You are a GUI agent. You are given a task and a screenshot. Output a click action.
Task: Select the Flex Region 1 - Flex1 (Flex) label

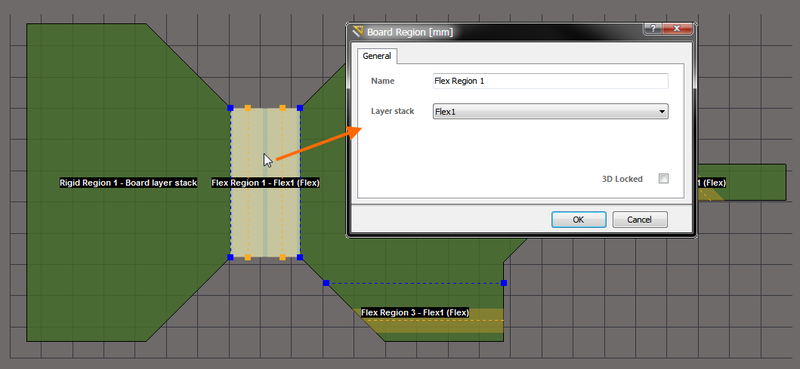point(265,183)
